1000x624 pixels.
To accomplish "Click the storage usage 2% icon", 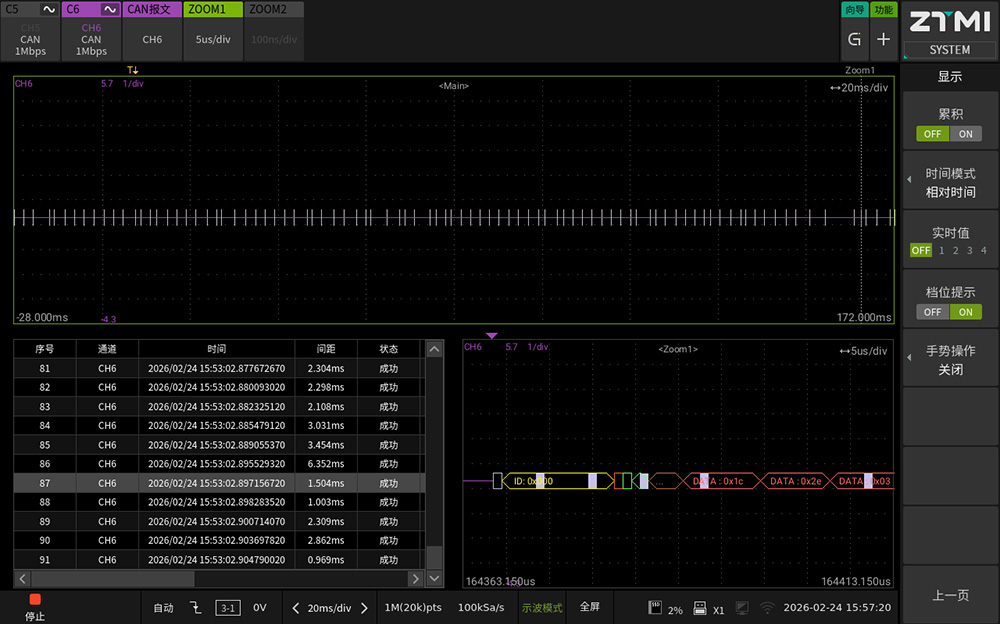I will point(657,607).
